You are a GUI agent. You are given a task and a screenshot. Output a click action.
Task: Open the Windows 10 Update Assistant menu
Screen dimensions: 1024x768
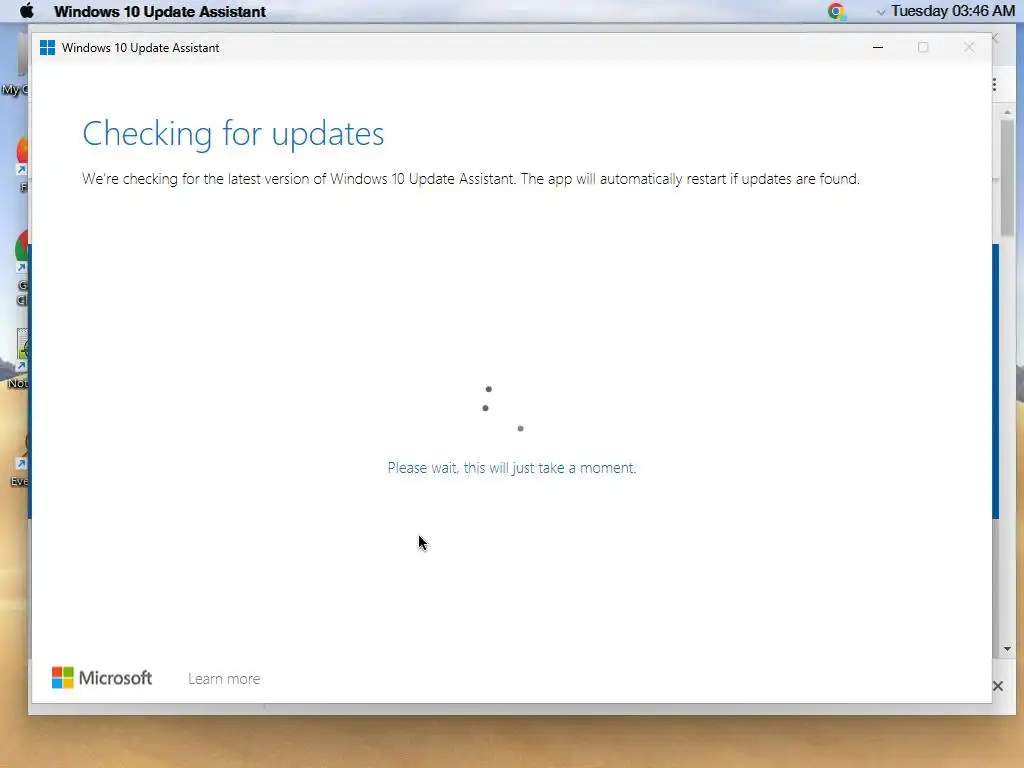click(159, 12)
